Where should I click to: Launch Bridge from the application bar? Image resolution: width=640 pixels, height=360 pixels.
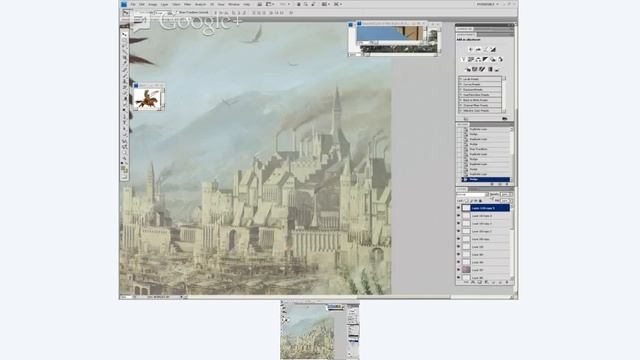[x=259, y=4]
